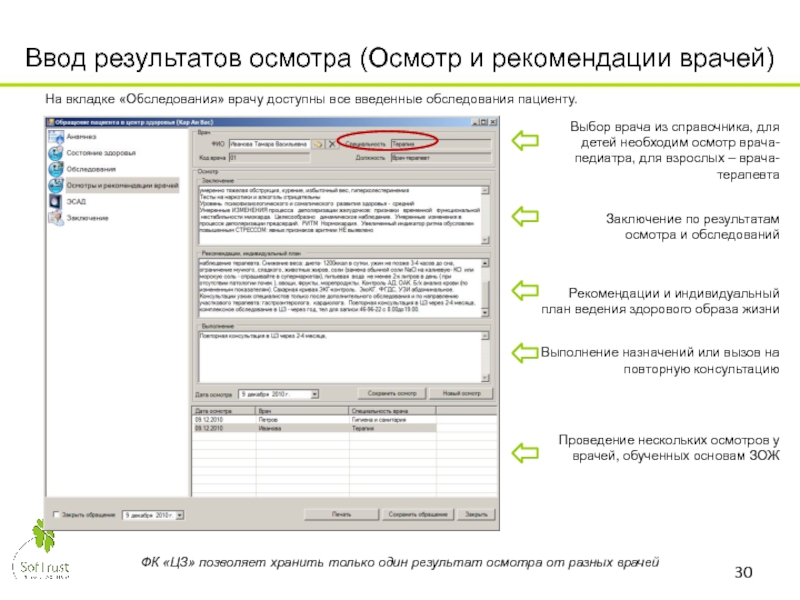Viewport: 800px width, 600px height.
Task: Tick the Закрыть обращение checkbox
Action: (x=57, y=515)
